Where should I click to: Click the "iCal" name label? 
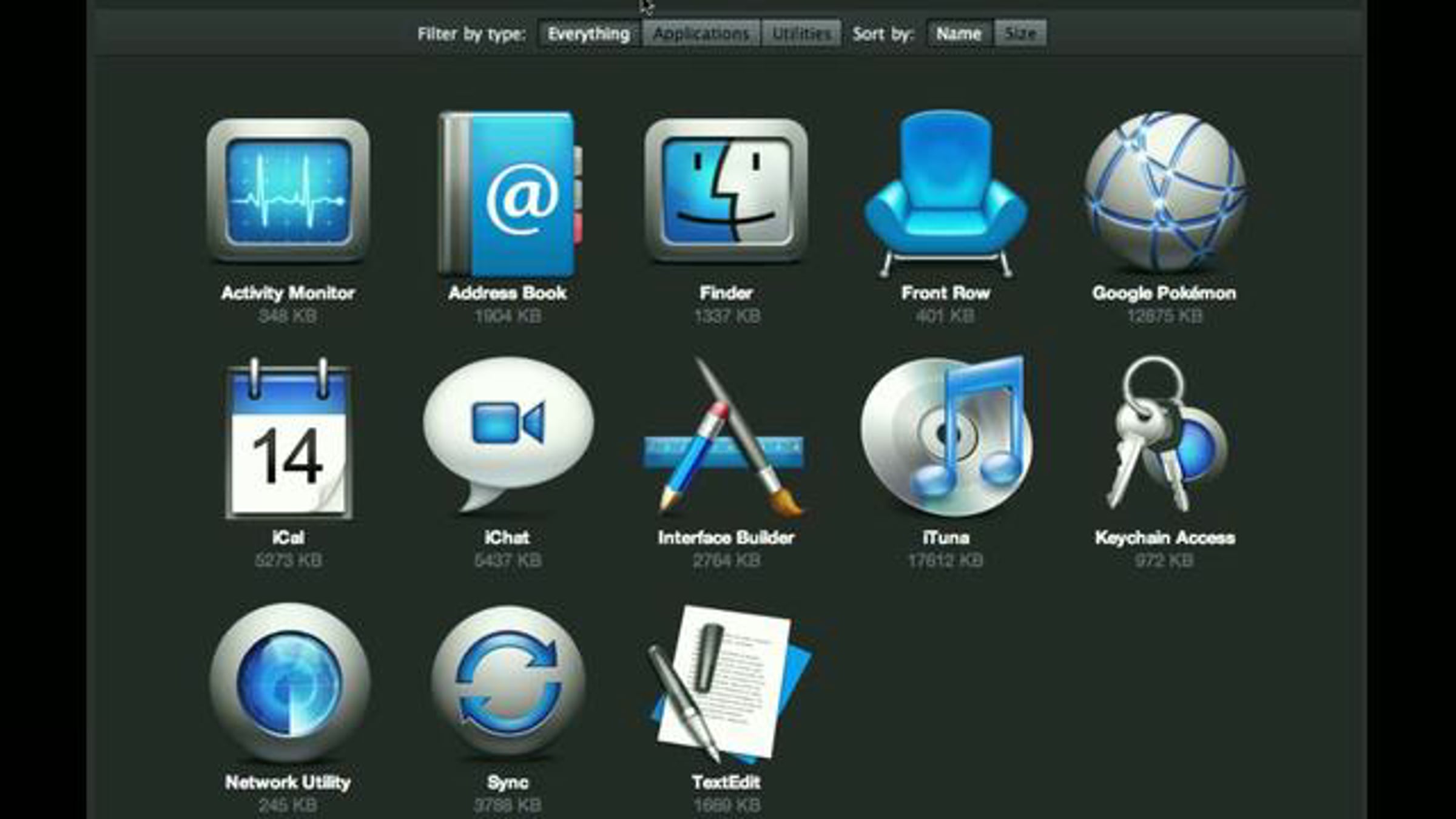click(x=288, y=538)
